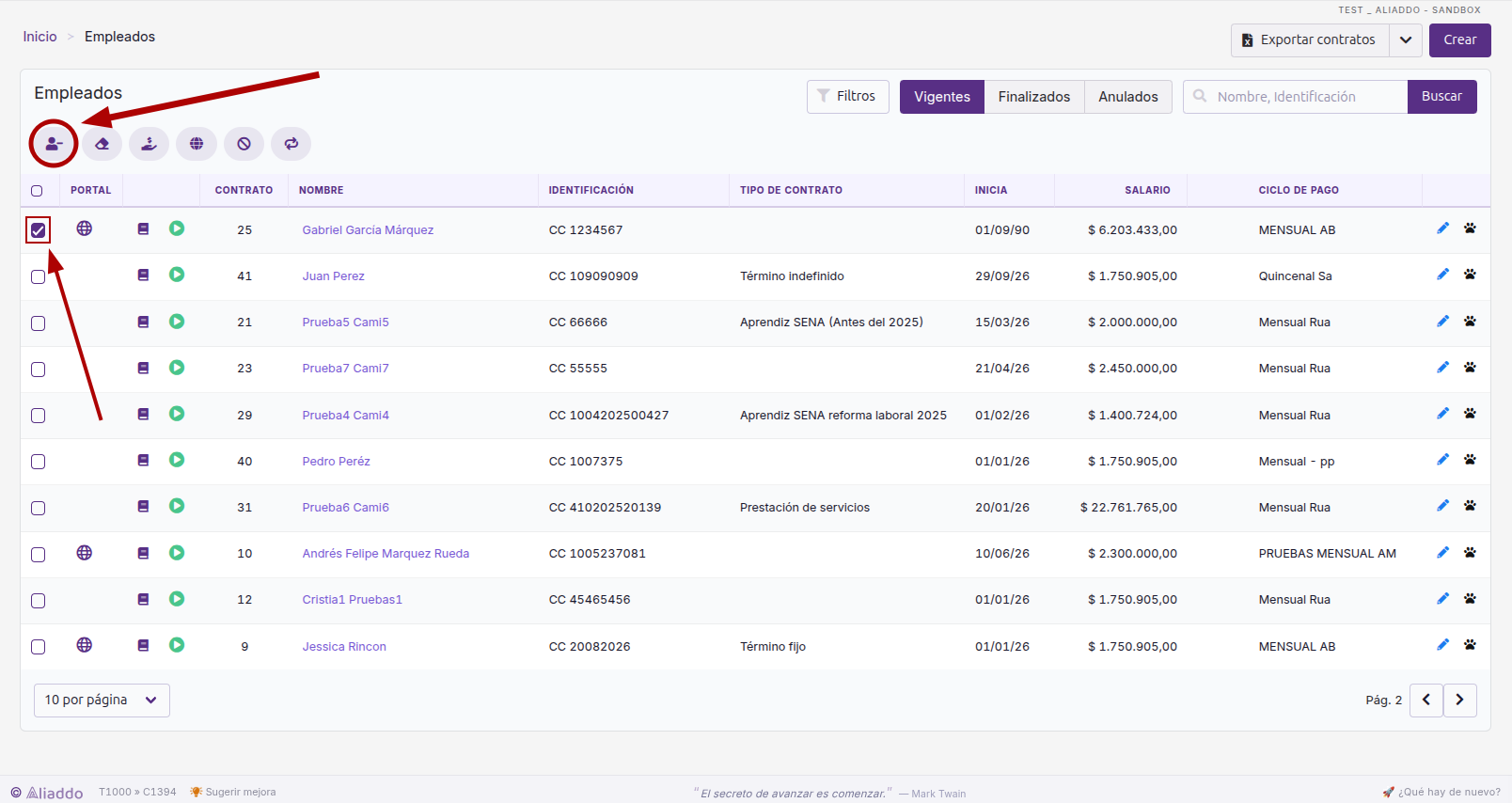
Task: Open the Andrés Felipe Marquez Rueda link
Action: pyautogui.click(x=386, y=554)
